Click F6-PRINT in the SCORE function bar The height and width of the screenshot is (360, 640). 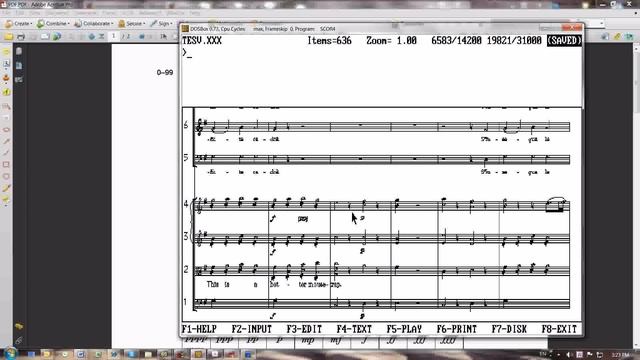pos(456,329)
